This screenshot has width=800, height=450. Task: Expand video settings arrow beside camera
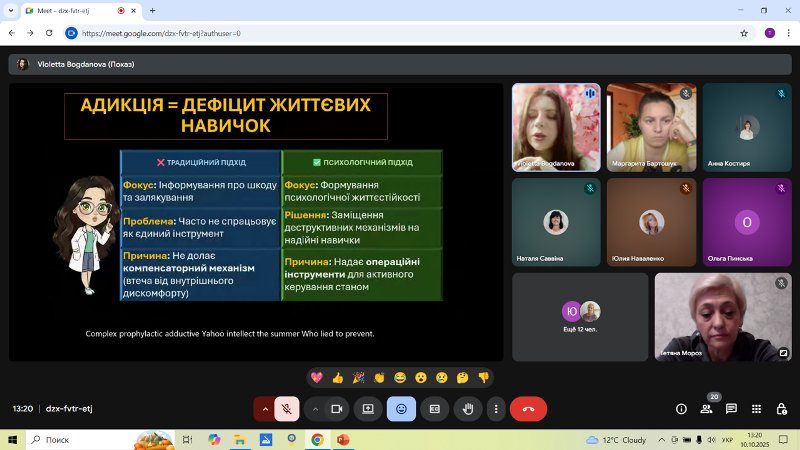tap(314, 408)
